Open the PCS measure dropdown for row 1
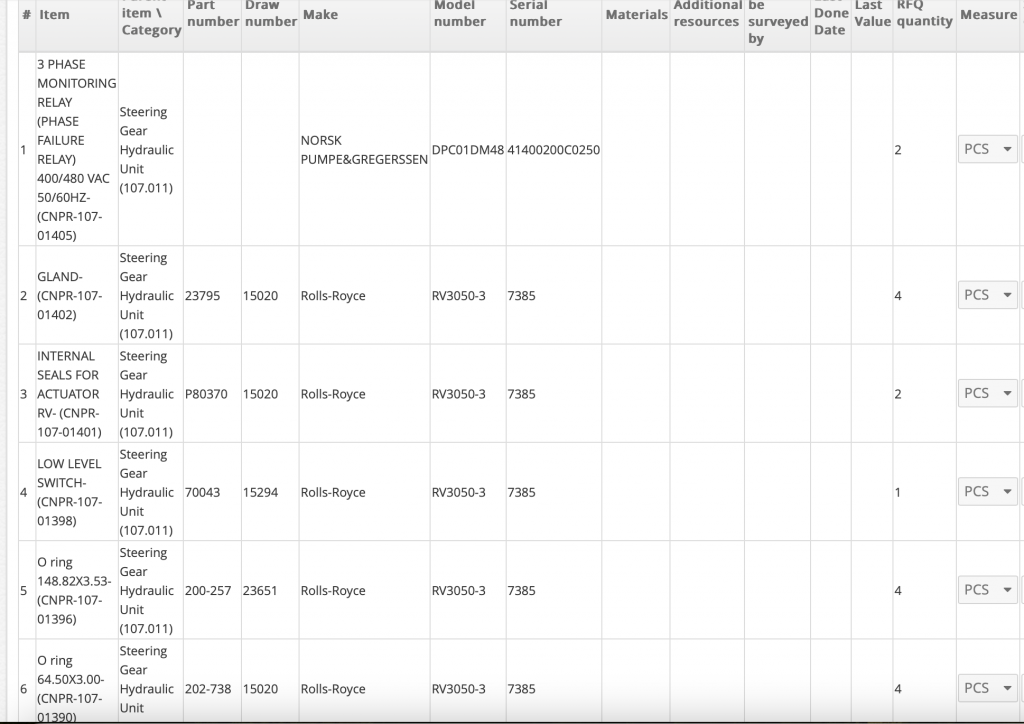Viewport: 1024px width, 724px height. (x=986, y=149)
